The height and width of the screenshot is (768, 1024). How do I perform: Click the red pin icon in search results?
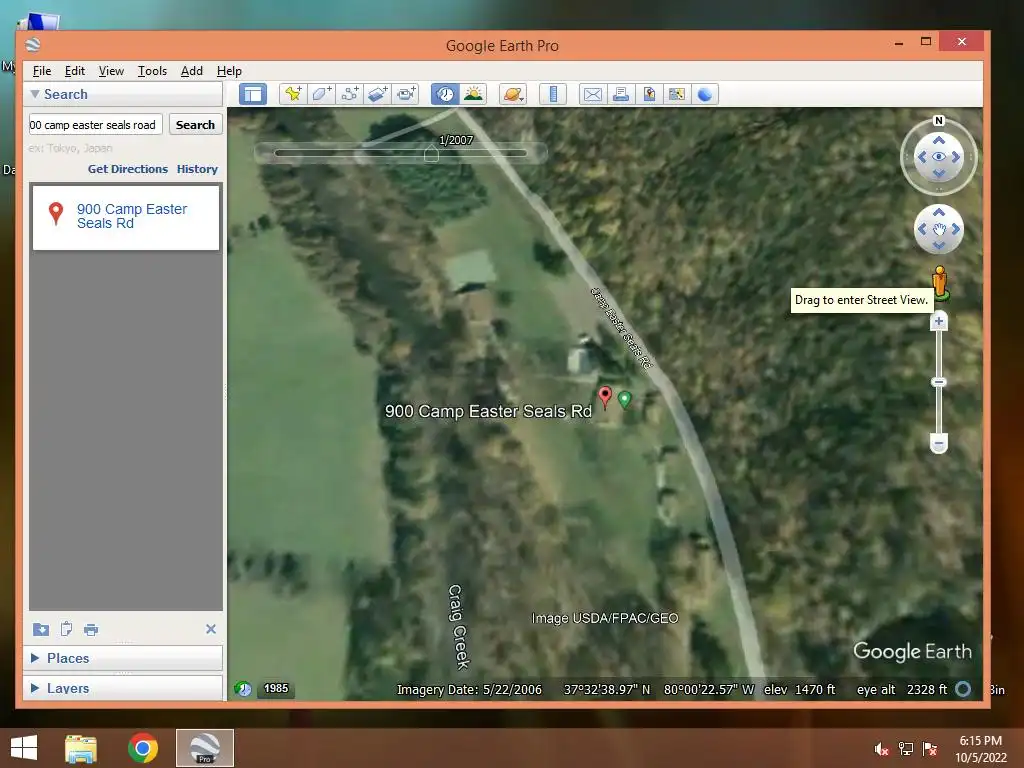point(56,214)
